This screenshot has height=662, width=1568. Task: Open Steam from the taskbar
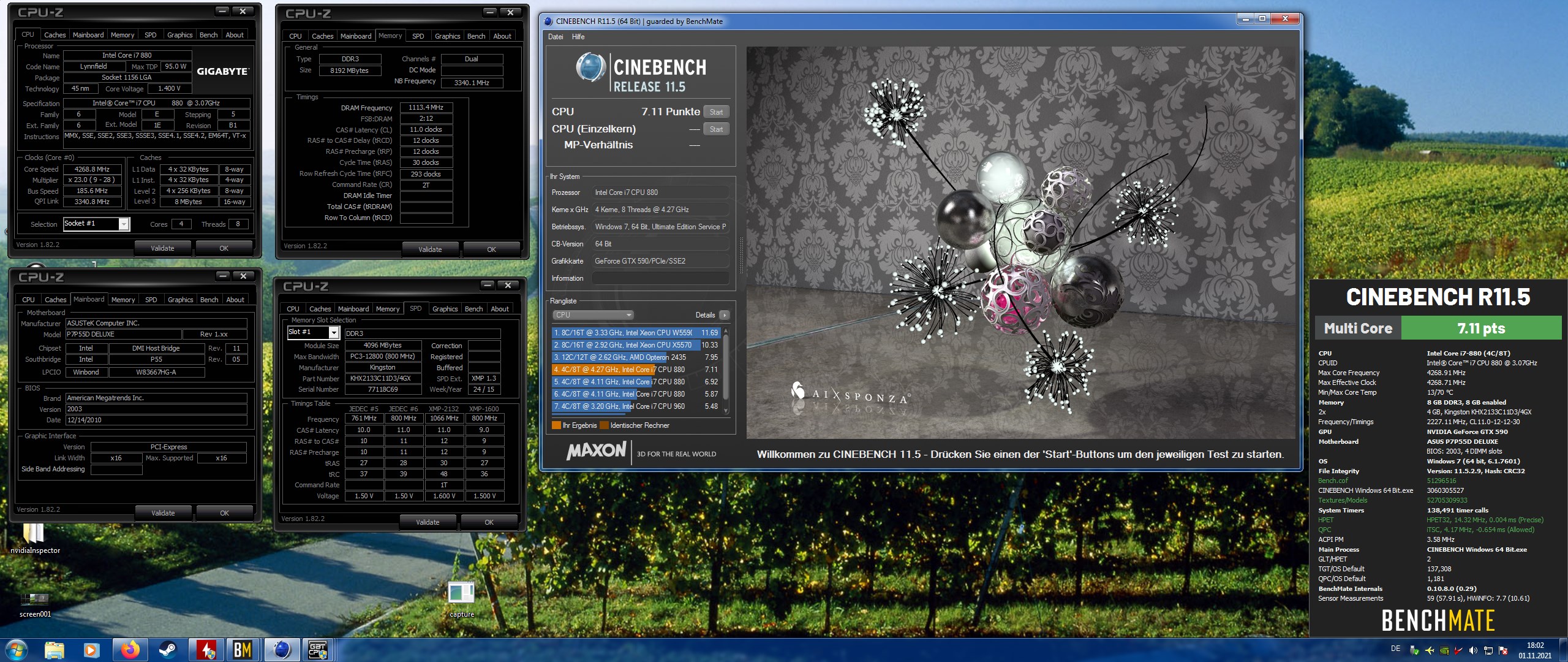167,650
